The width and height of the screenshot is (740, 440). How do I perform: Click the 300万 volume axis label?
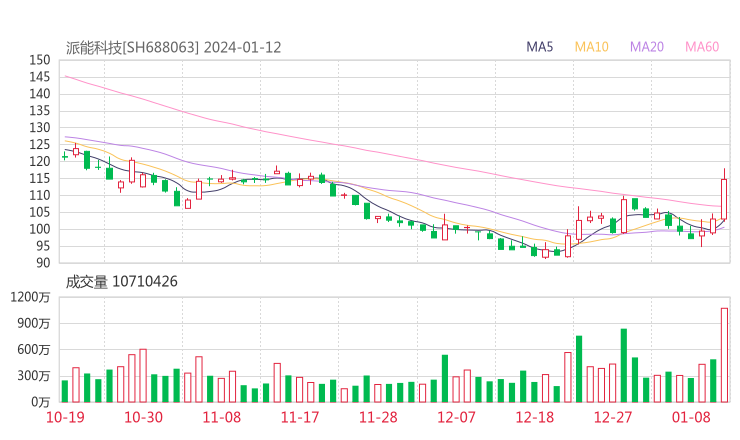pyautogui.click(x=34, y=376)
